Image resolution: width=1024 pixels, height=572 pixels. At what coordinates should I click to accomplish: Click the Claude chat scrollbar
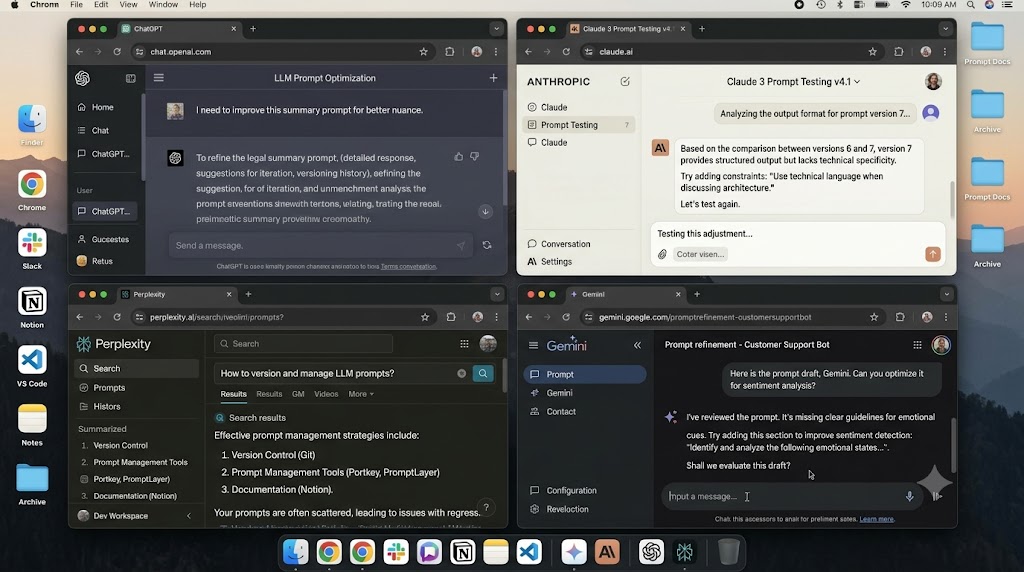coord(952,200)
